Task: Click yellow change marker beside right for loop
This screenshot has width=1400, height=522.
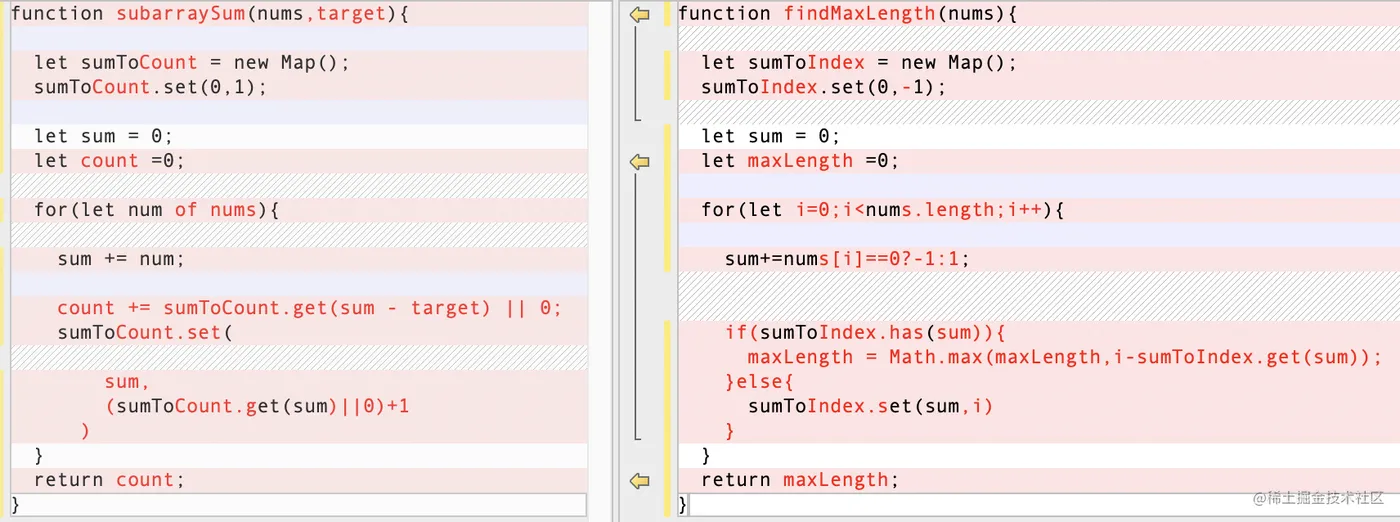Action: pos(667,210)
